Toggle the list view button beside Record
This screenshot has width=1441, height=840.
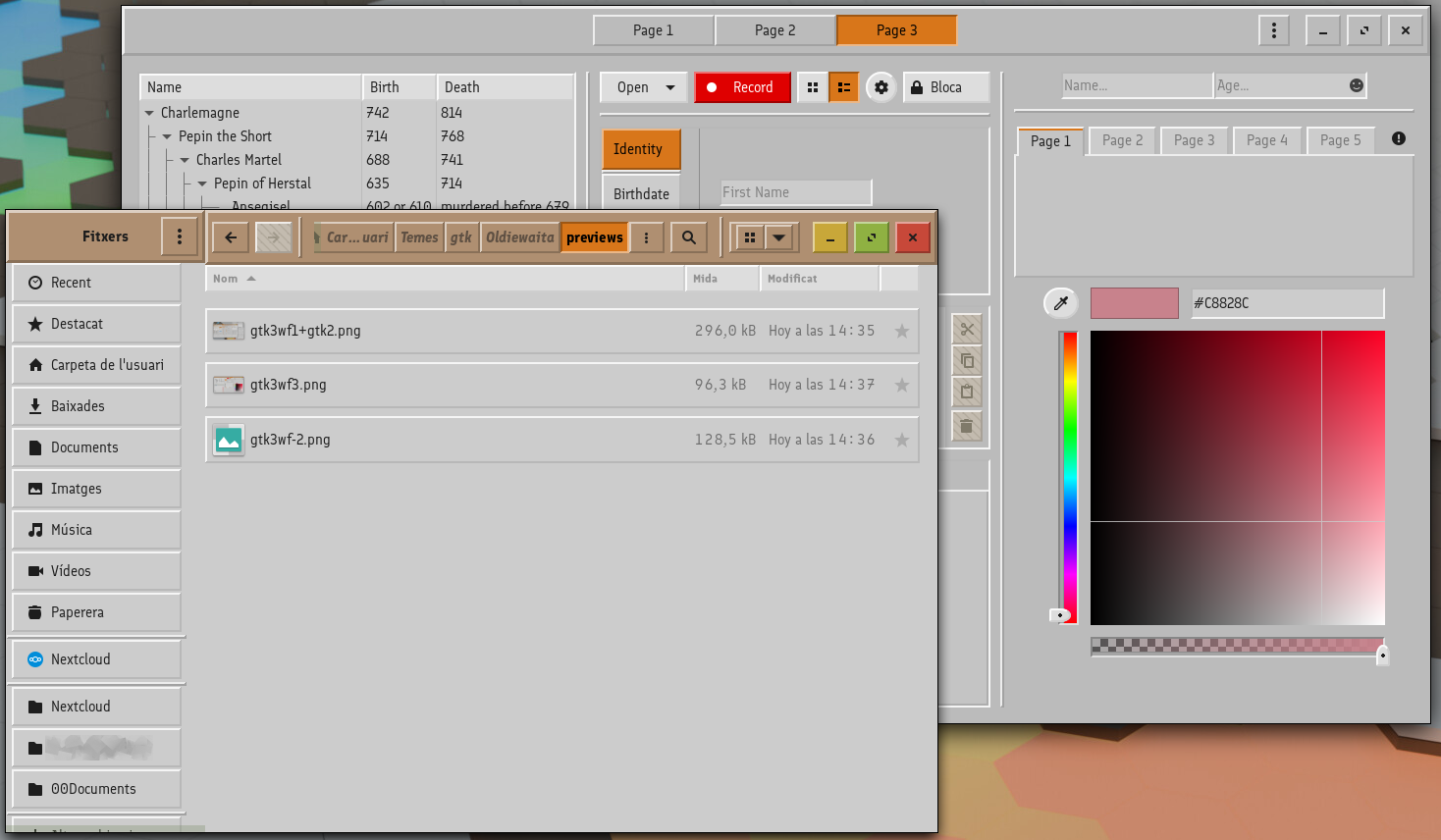[844, 87]
